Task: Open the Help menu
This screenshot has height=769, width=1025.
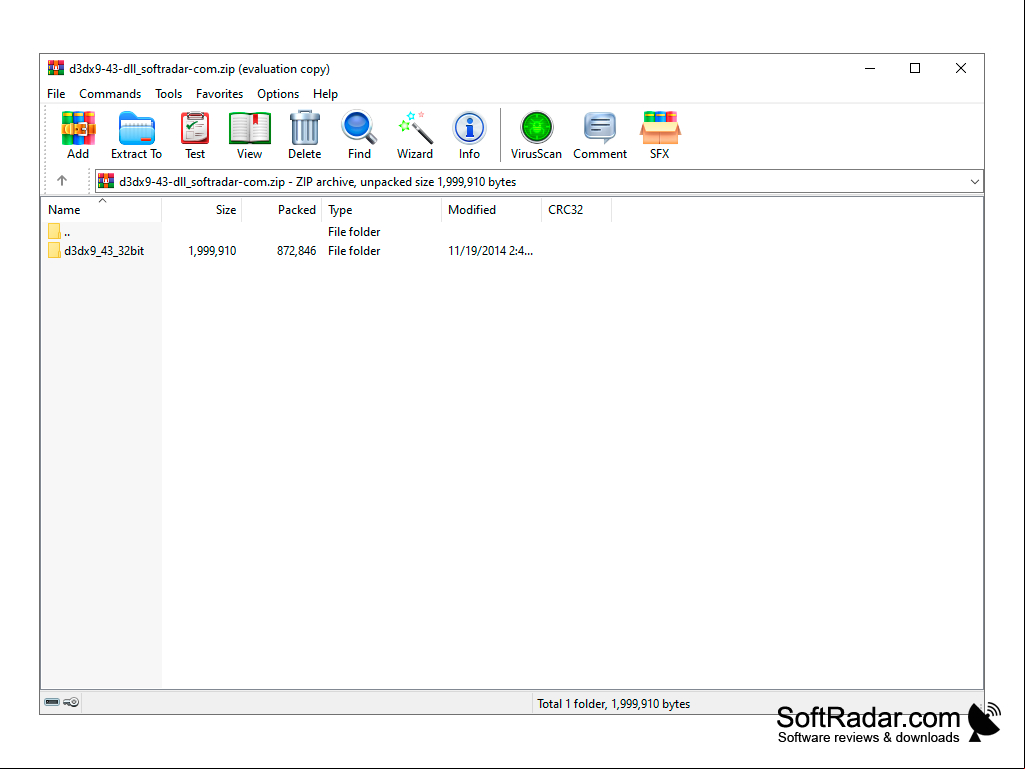Action: tap(325, 94)
